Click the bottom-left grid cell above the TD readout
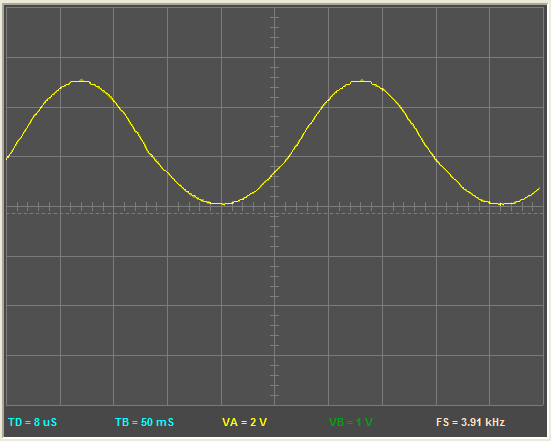Viewport: 551px width, 441px height. coord(34,381)
